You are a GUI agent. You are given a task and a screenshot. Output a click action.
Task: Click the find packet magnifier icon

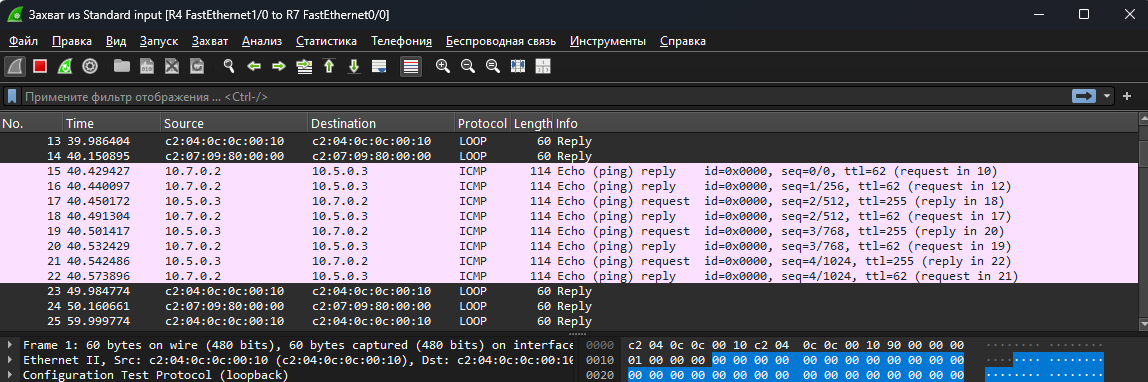click(x=229, y=67)
